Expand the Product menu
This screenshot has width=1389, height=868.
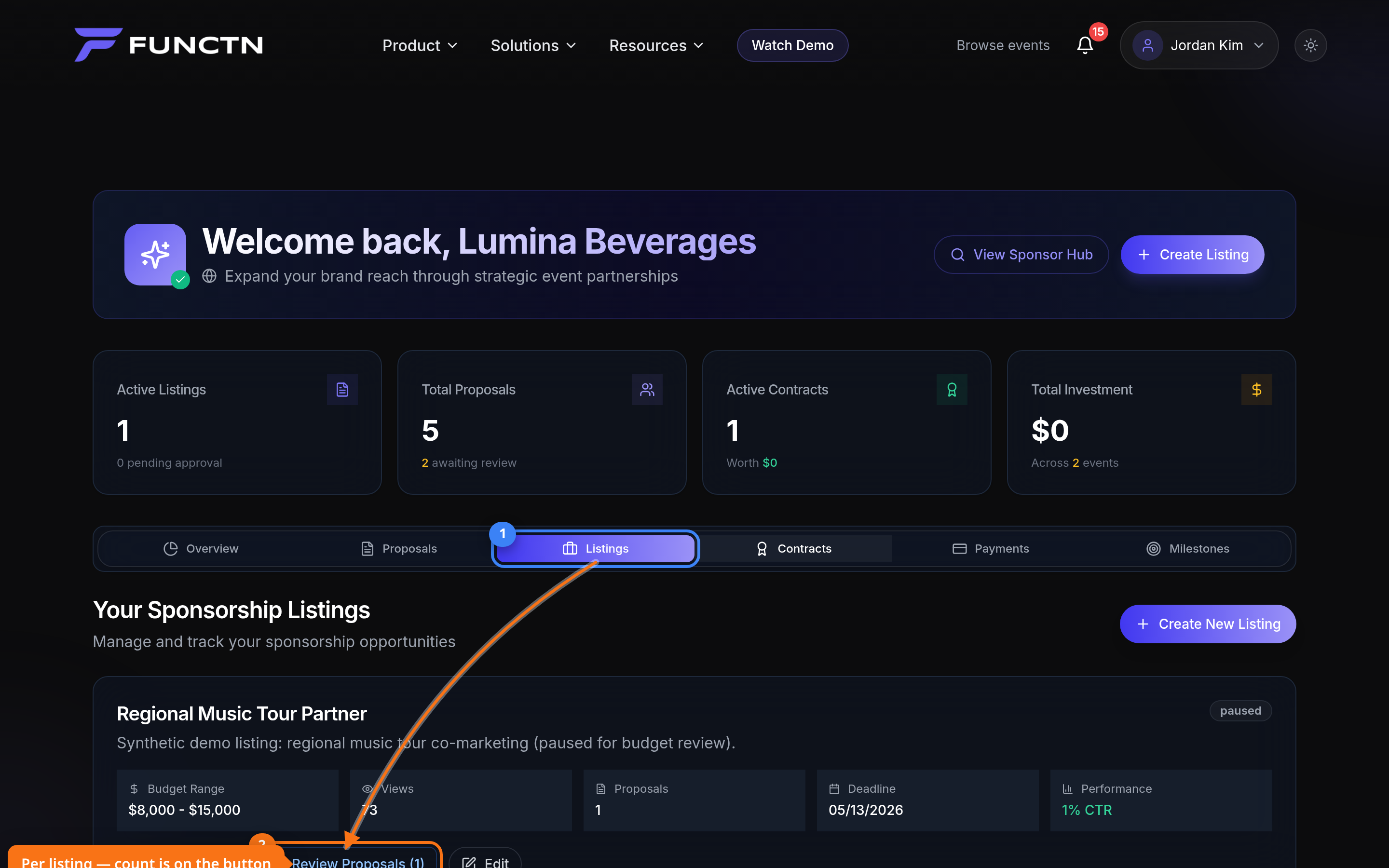pos(420,45)
